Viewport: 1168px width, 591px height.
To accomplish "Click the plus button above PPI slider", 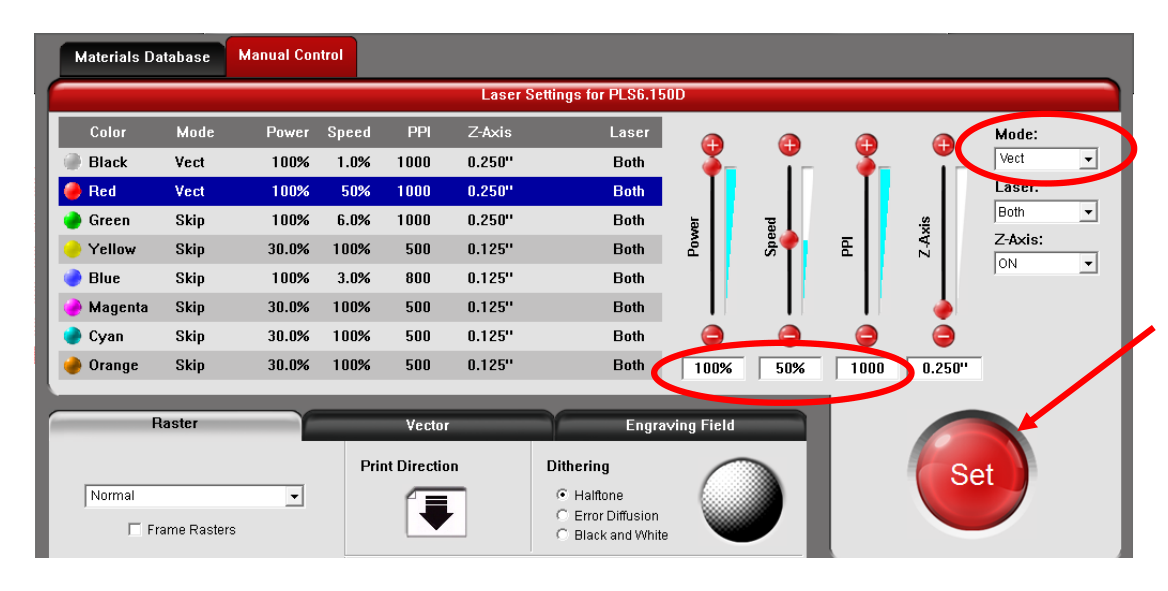I will (866, 145).
